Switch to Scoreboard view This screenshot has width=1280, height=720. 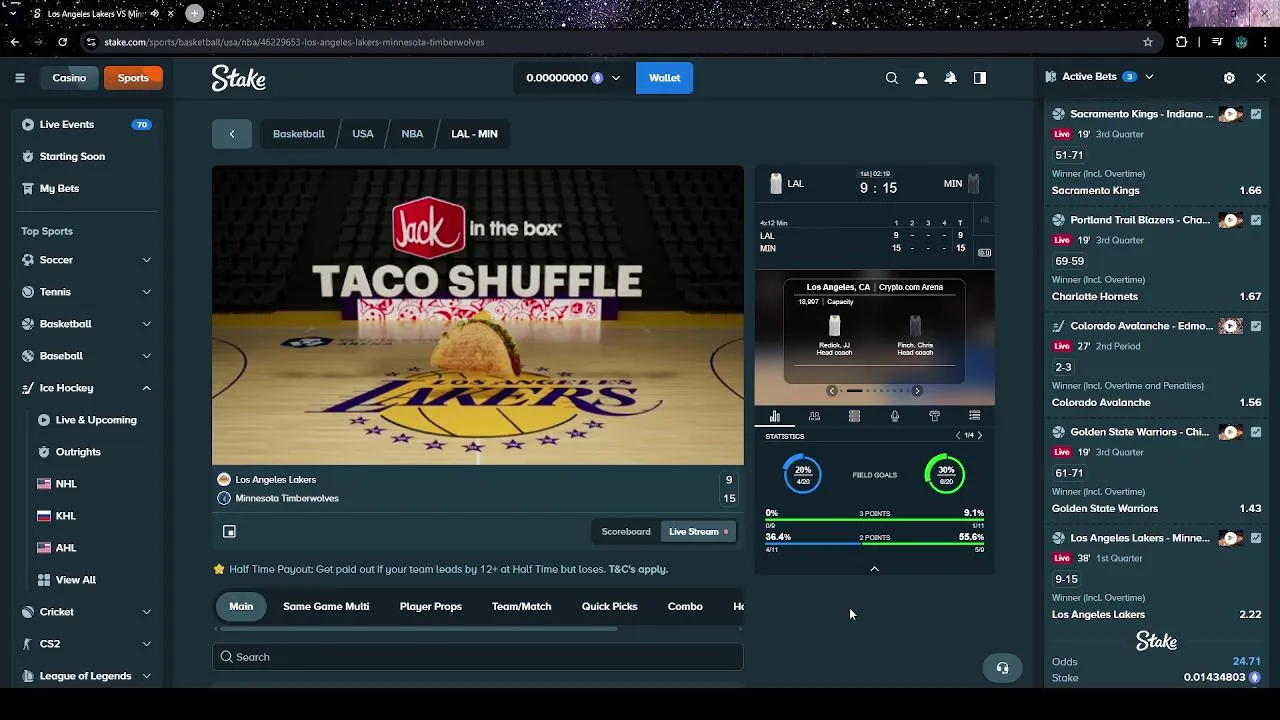[x=626, y=532]
